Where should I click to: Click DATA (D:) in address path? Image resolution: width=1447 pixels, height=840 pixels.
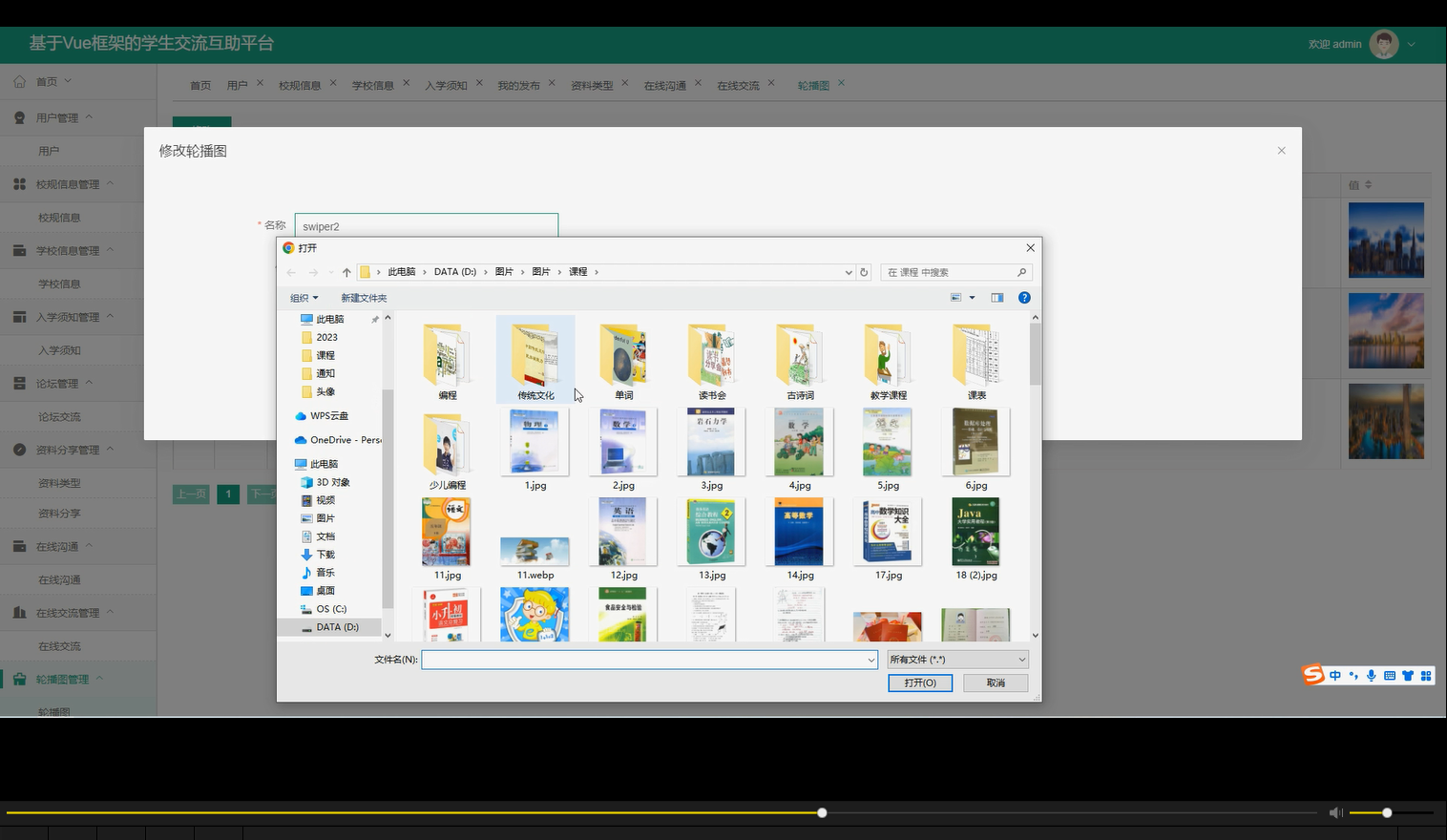pyautogui.click(x=454, y=272)
